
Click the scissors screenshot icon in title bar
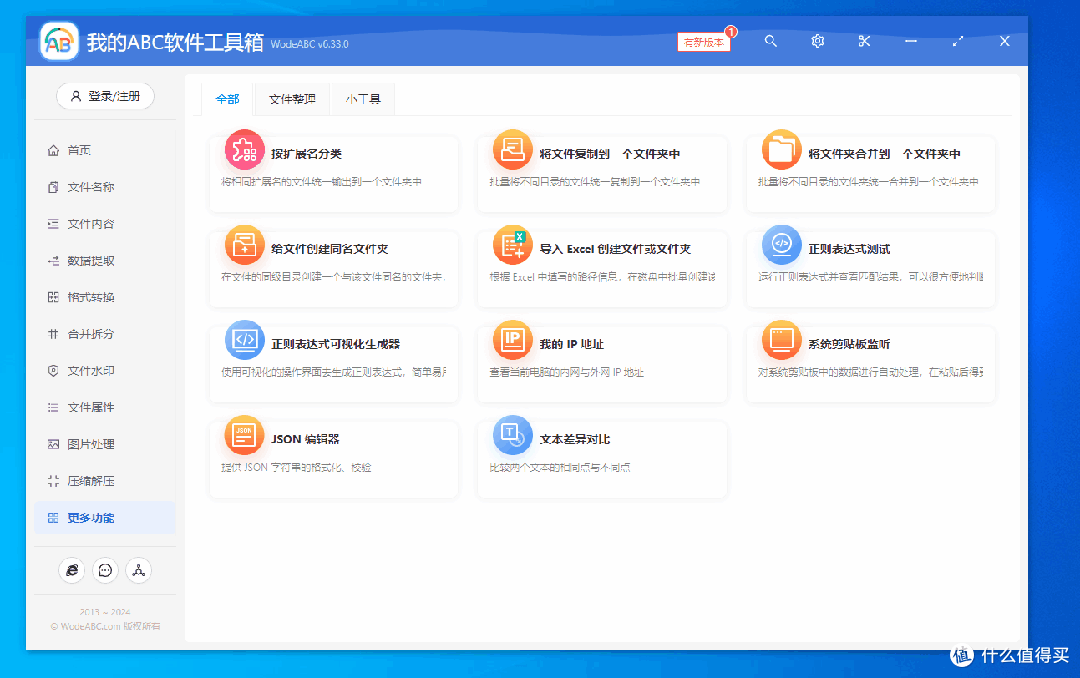click(x=864, y=41)
